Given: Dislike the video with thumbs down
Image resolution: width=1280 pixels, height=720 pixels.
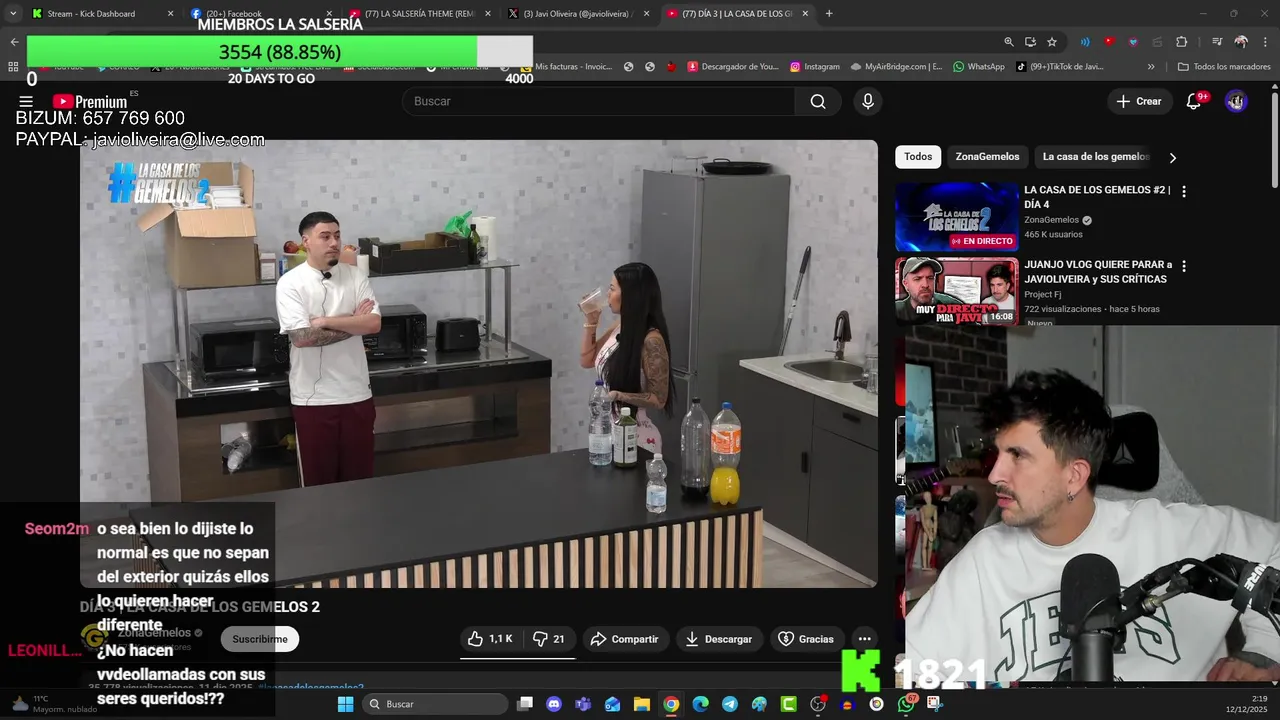Looking at the screenshot, I should (x=549, y=639).
